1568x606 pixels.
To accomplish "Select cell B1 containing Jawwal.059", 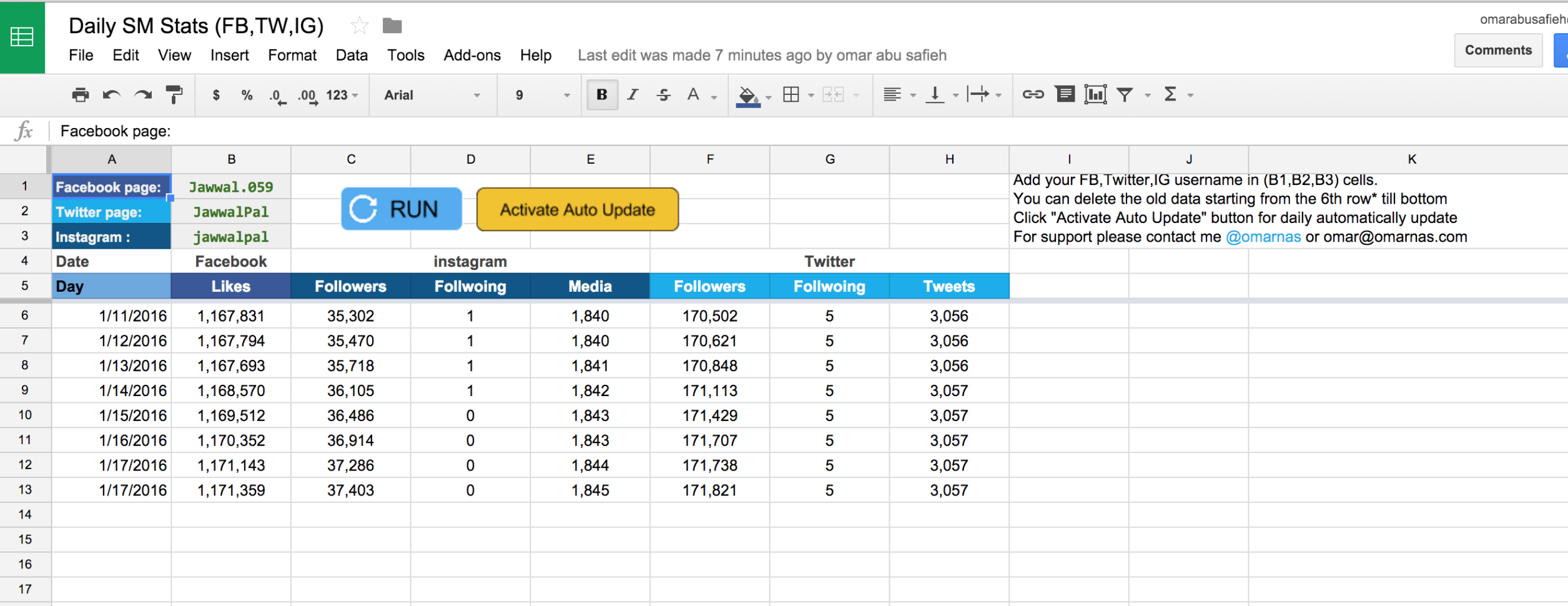I will 230,186.
